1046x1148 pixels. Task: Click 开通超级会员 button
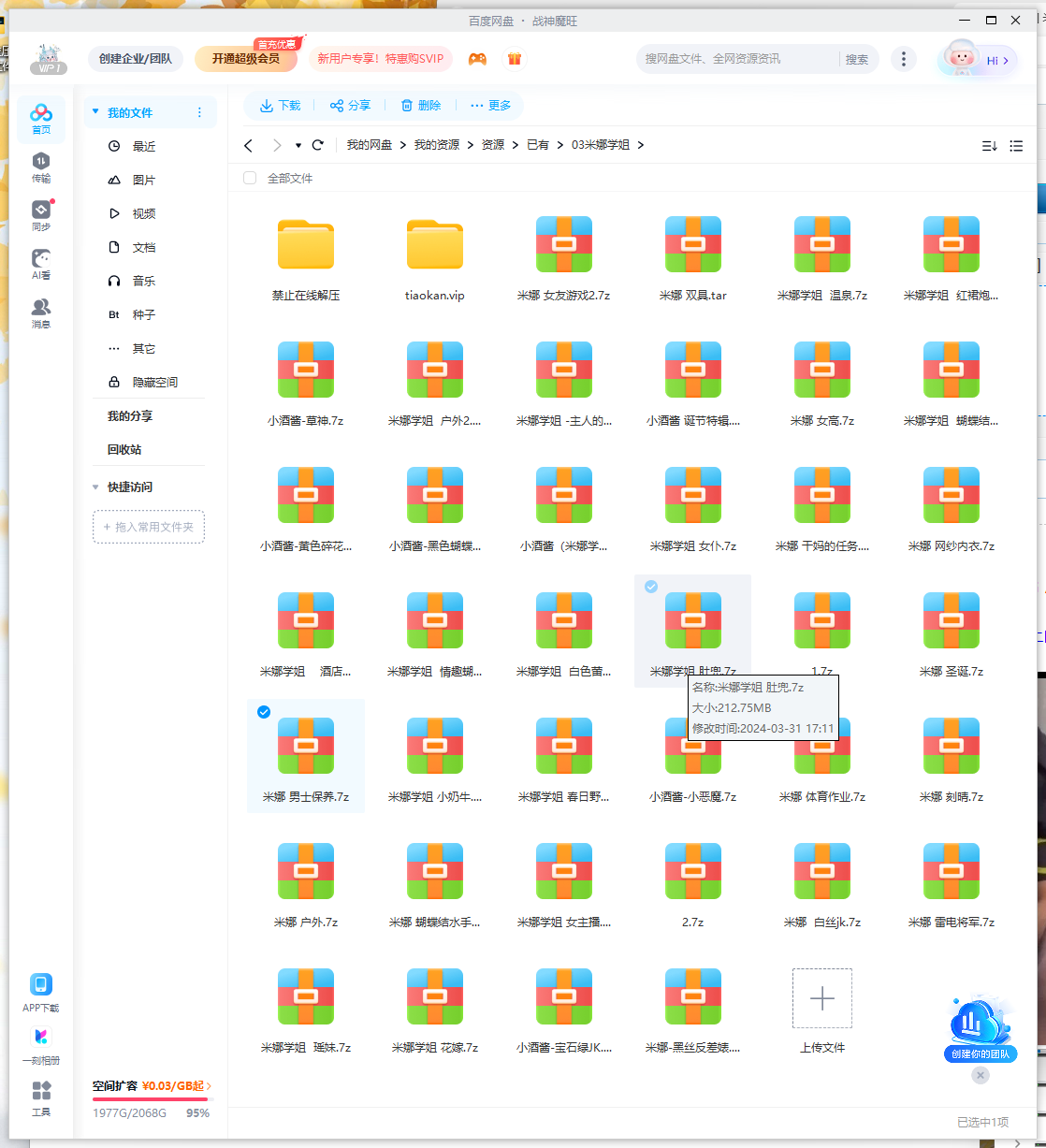(246, 59)
